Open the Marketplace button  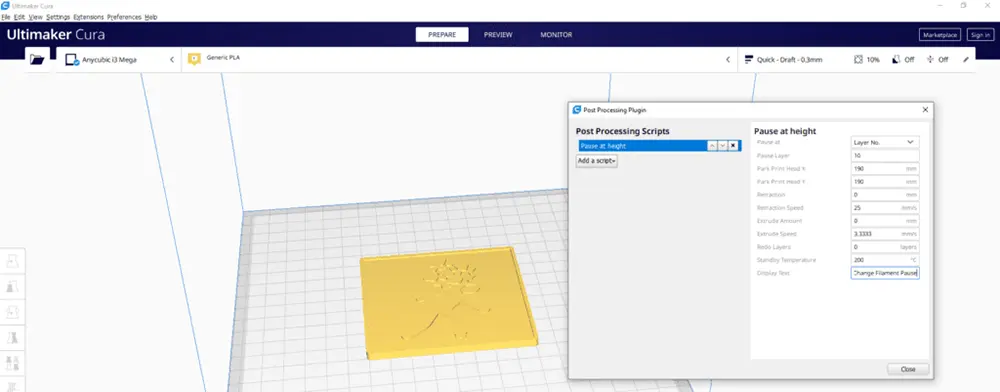[x=939, y=35]
